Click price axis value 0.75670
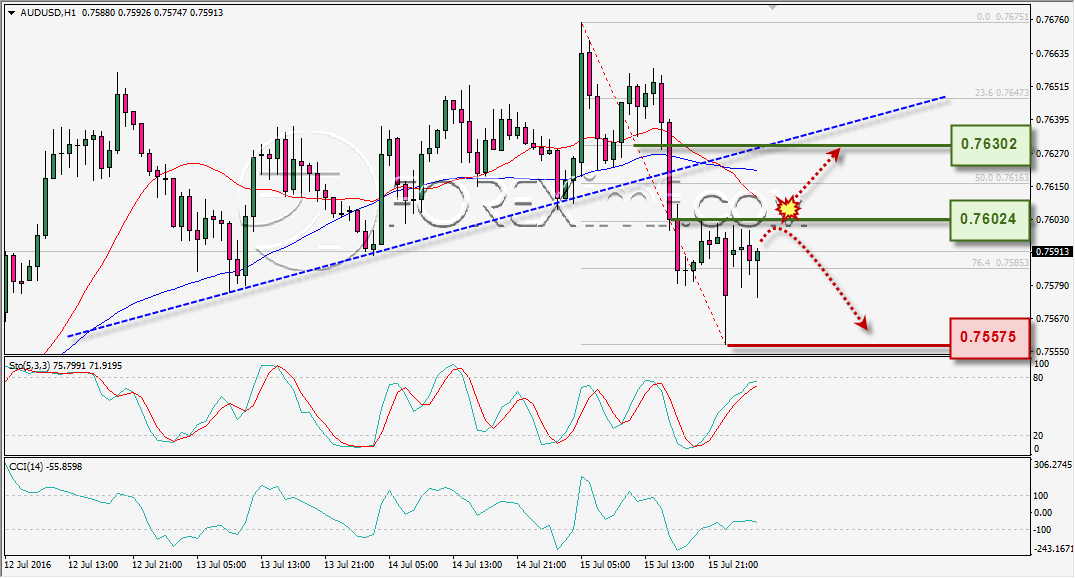 pyautogui.click(x=1052, y=320)
